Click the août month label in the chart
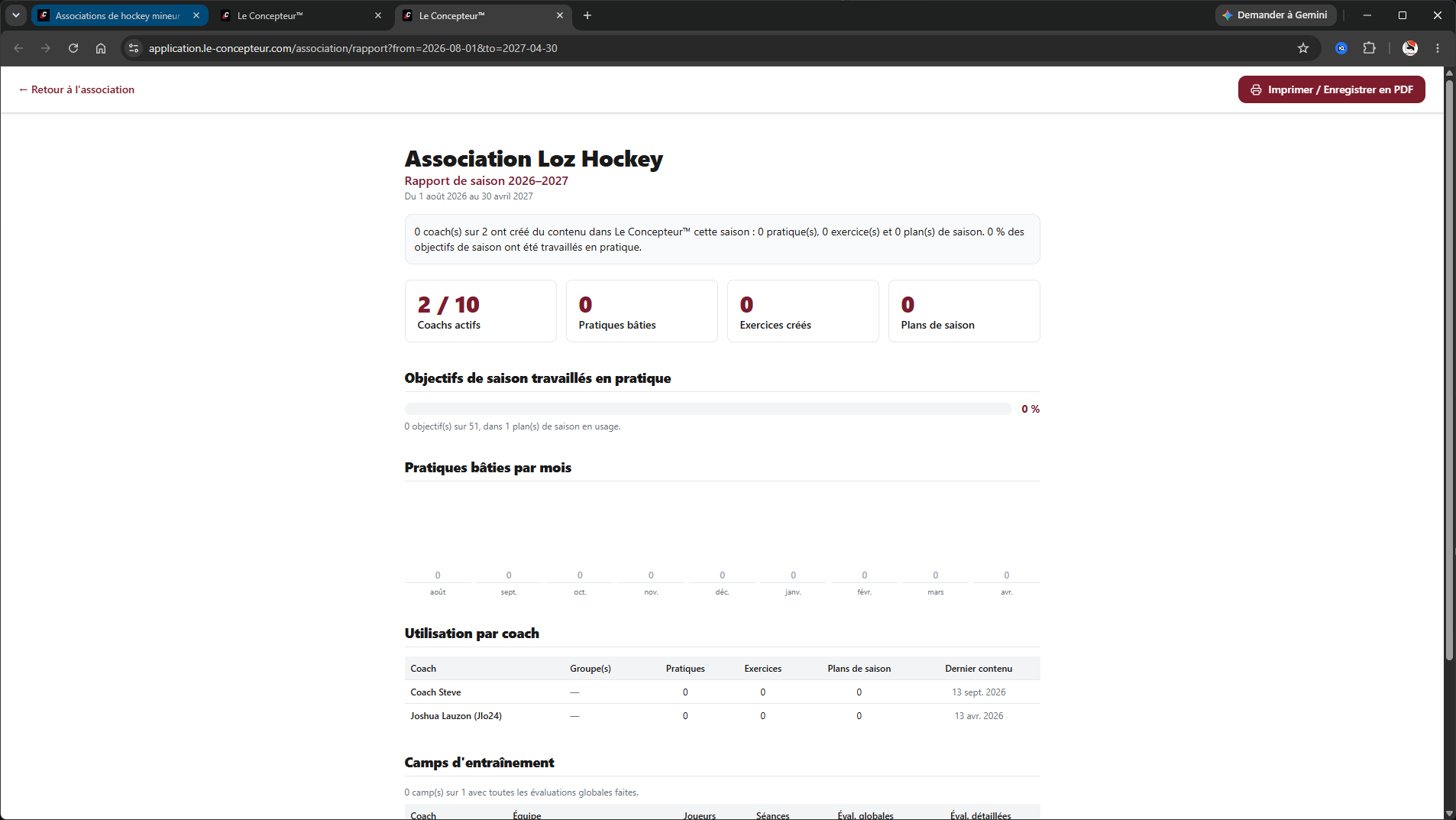Screen dimensions: 1456x820 438,592
